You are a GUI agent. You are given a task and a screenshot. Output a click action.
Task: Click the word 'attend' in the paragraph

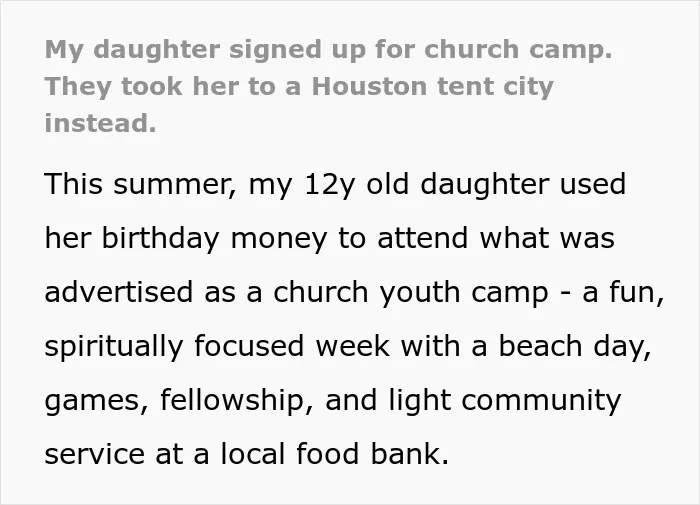tap(423, 238)
